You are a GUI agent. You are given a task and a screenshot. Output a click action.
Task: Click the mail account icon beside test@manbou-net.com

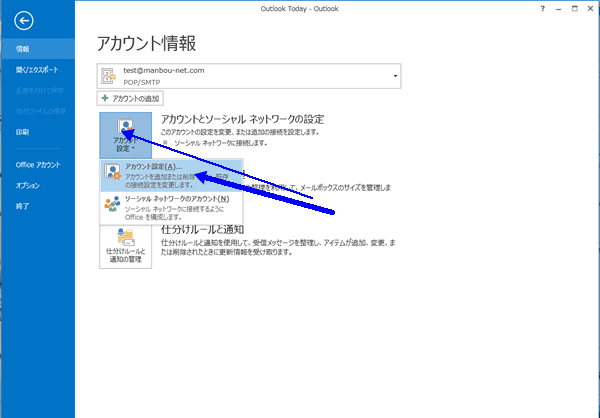pos(109,76)
